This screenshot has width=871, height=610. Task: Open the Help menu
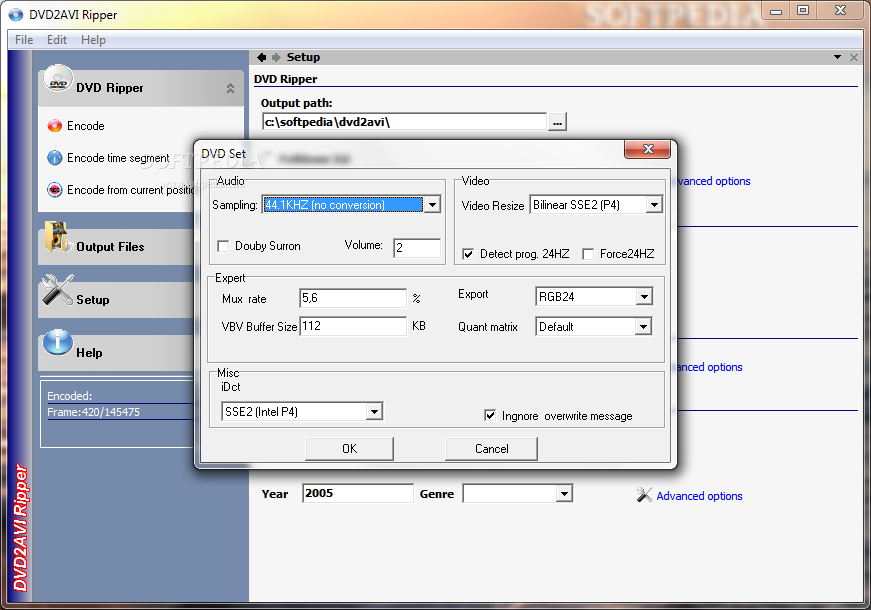(x=93, y=40)
